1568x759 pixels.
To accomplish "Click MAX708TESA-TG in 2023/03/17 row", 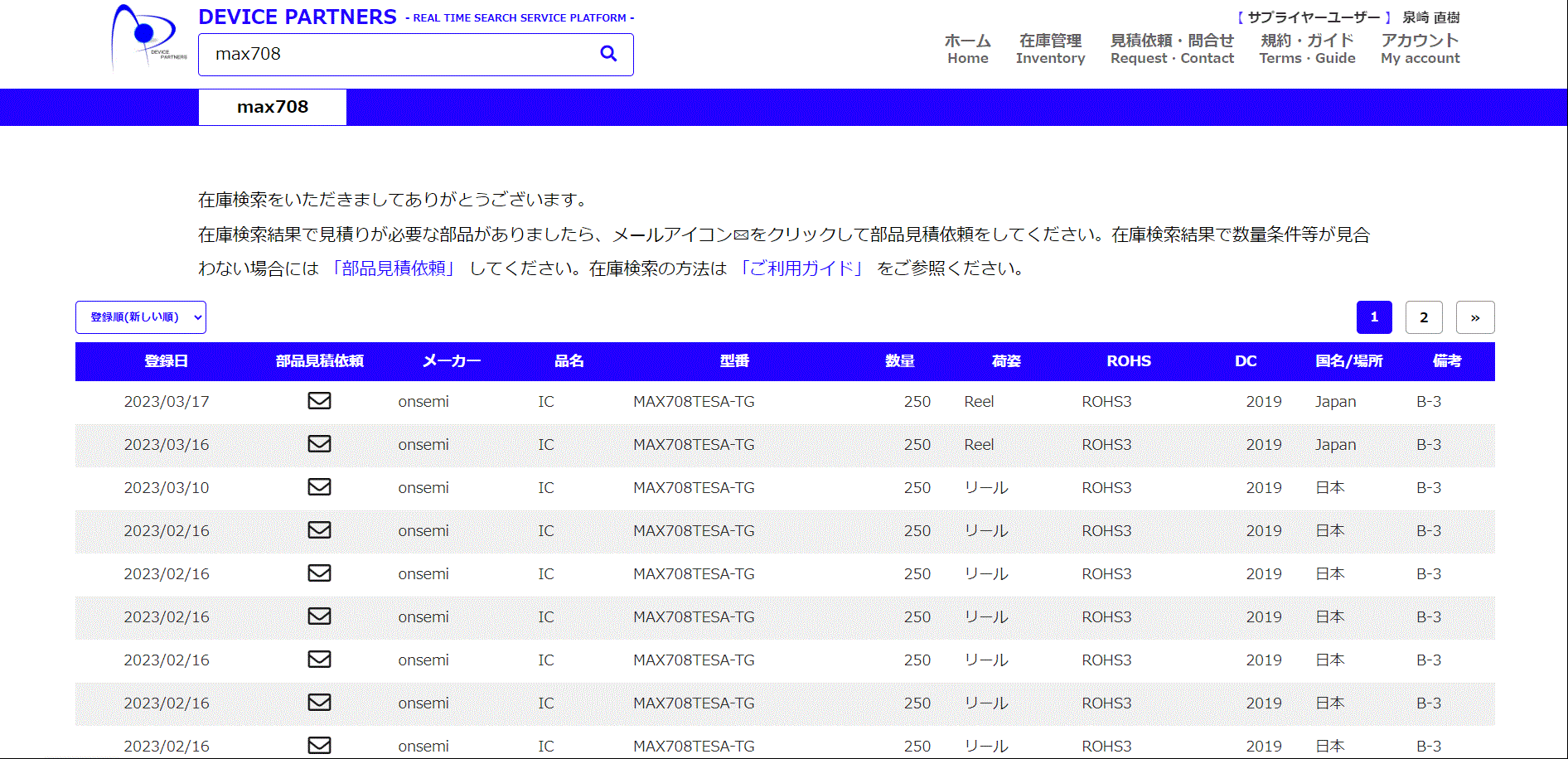I will tap(694, 402).
